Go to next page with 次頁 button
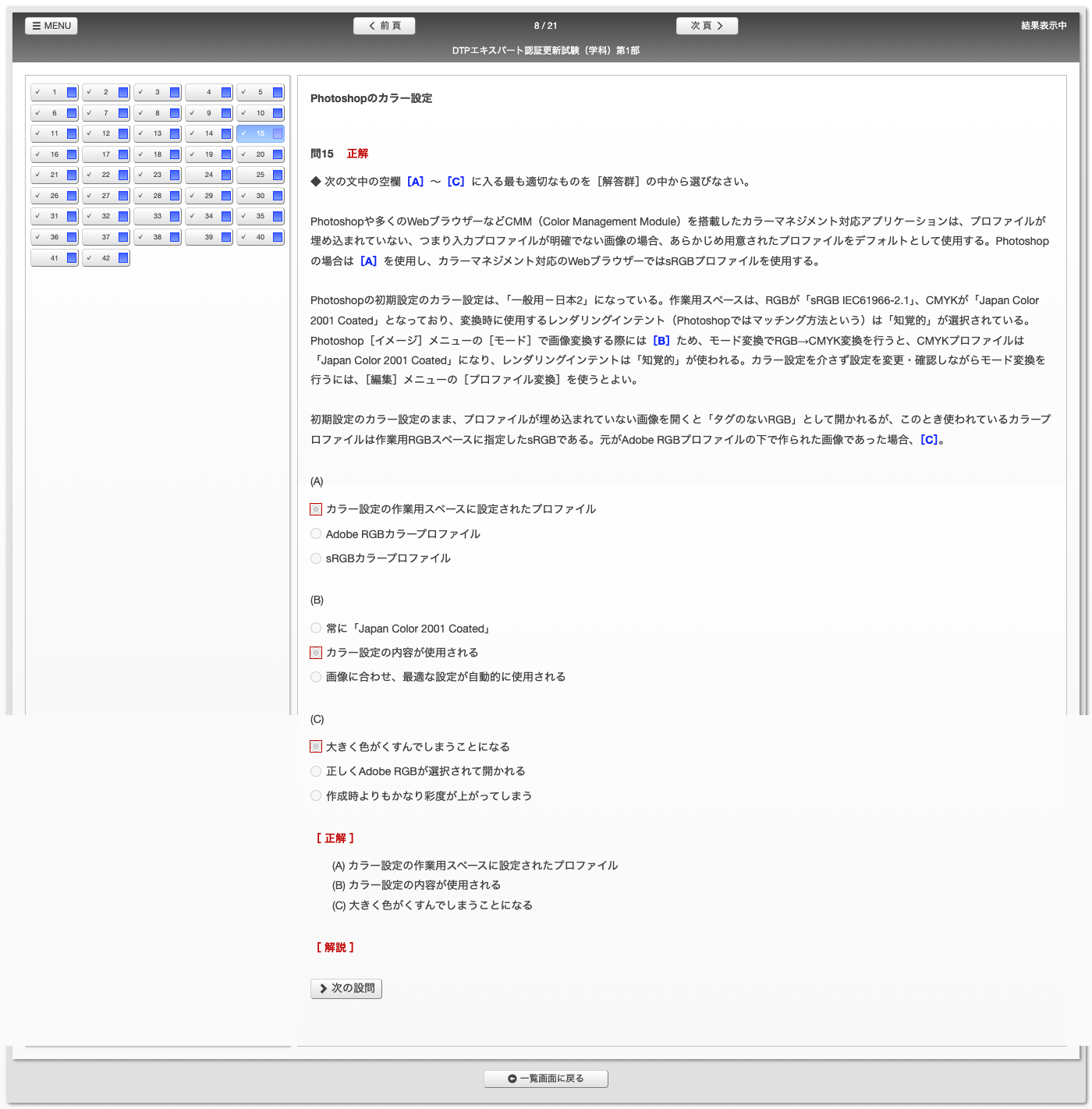The height and width of the screenshot is (1109, 1092). click(x=707, y=26)
